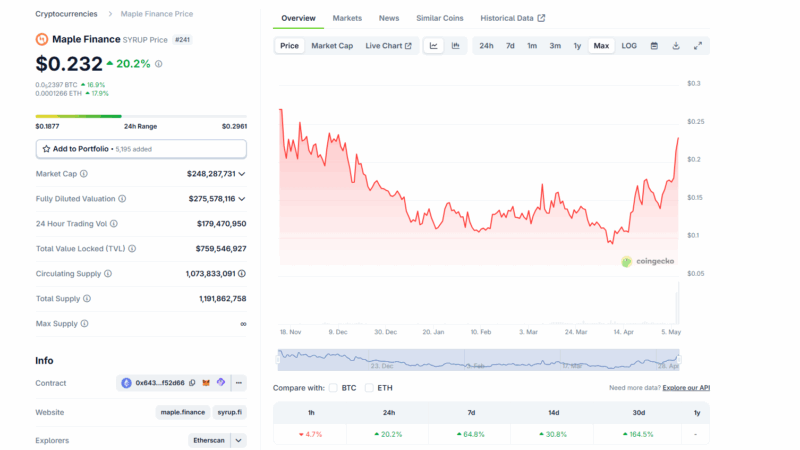Click the 14d 30.8% performance cell
Screen dimensions: 800x450
click(553, 434)
